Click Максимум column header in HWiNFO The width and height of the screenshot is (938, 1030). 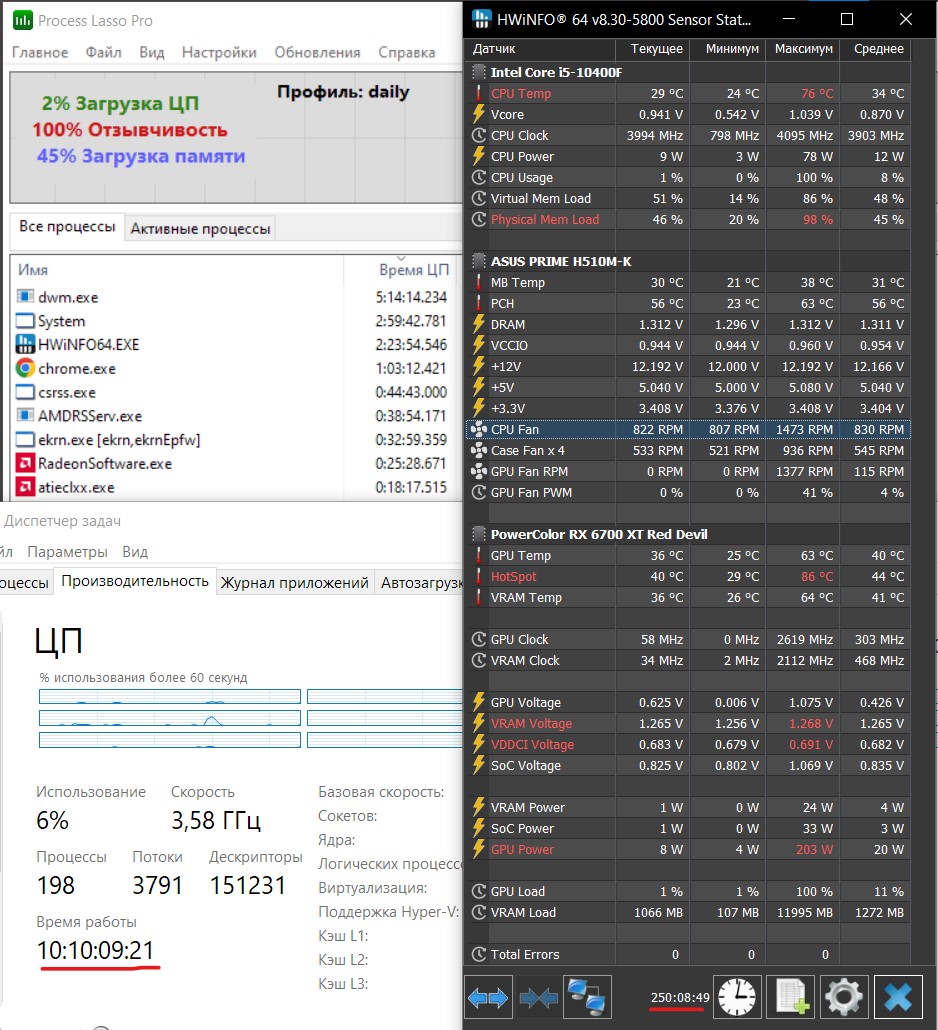pyautogui.click(x=803, y=49)
